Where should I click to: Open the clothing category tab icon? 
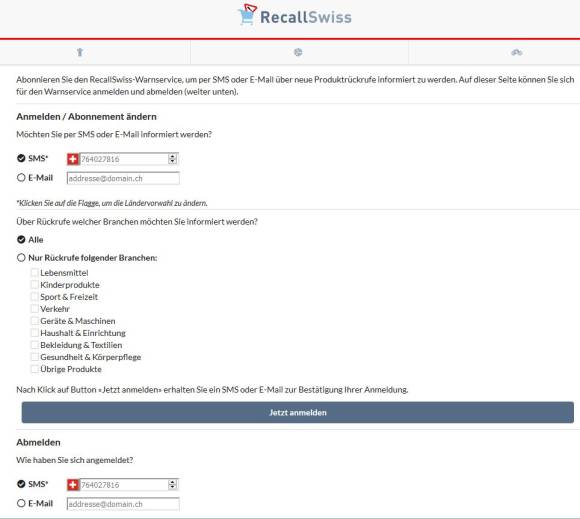(80, 53)
